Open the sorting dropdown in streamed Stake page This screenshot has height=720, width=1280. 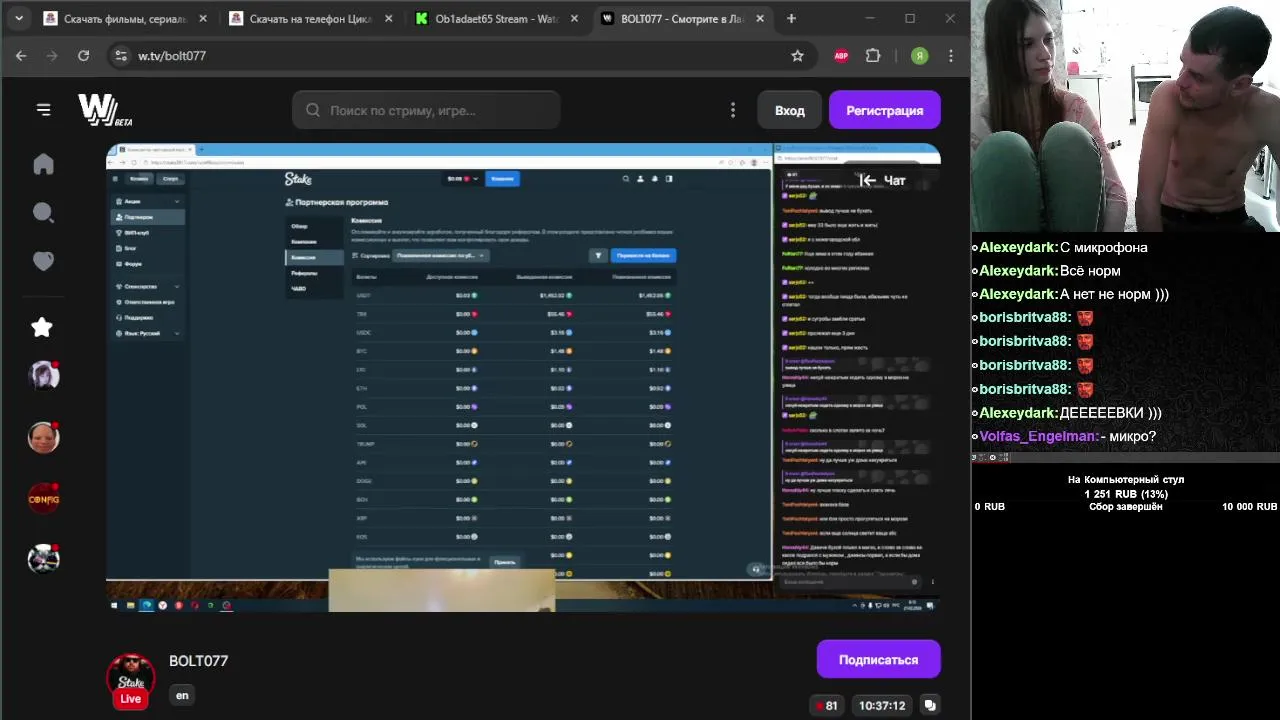click(440, 255)
